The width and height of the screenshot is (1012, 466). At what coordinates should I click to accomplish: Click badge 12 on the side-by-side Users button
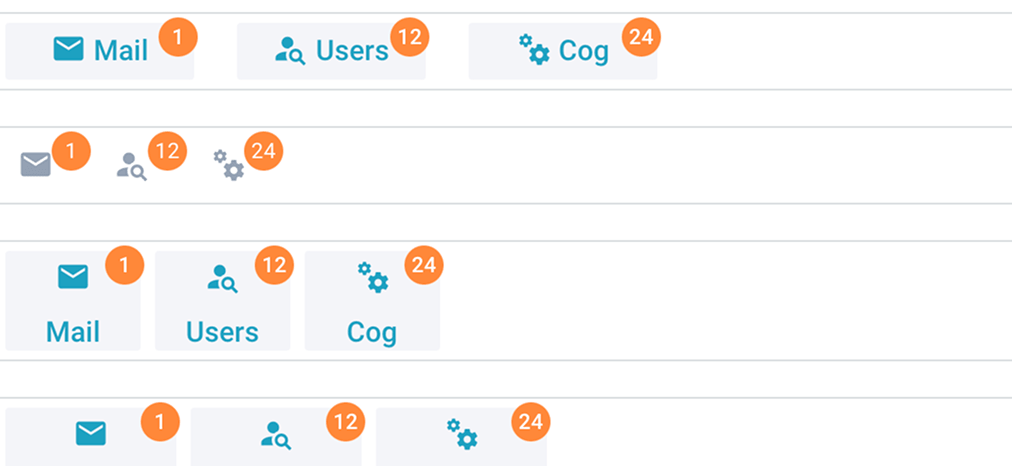(x=408, y=38)
